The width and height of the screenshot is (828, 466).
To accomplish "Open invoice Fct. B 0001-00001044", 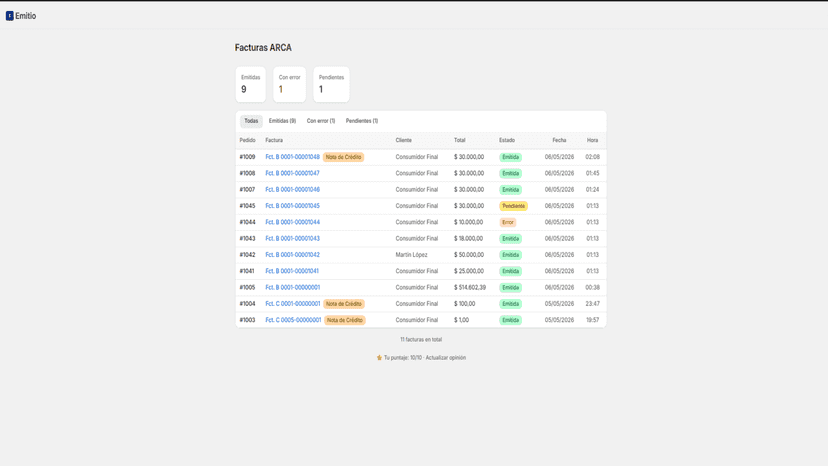I will [x=293, y=222].
